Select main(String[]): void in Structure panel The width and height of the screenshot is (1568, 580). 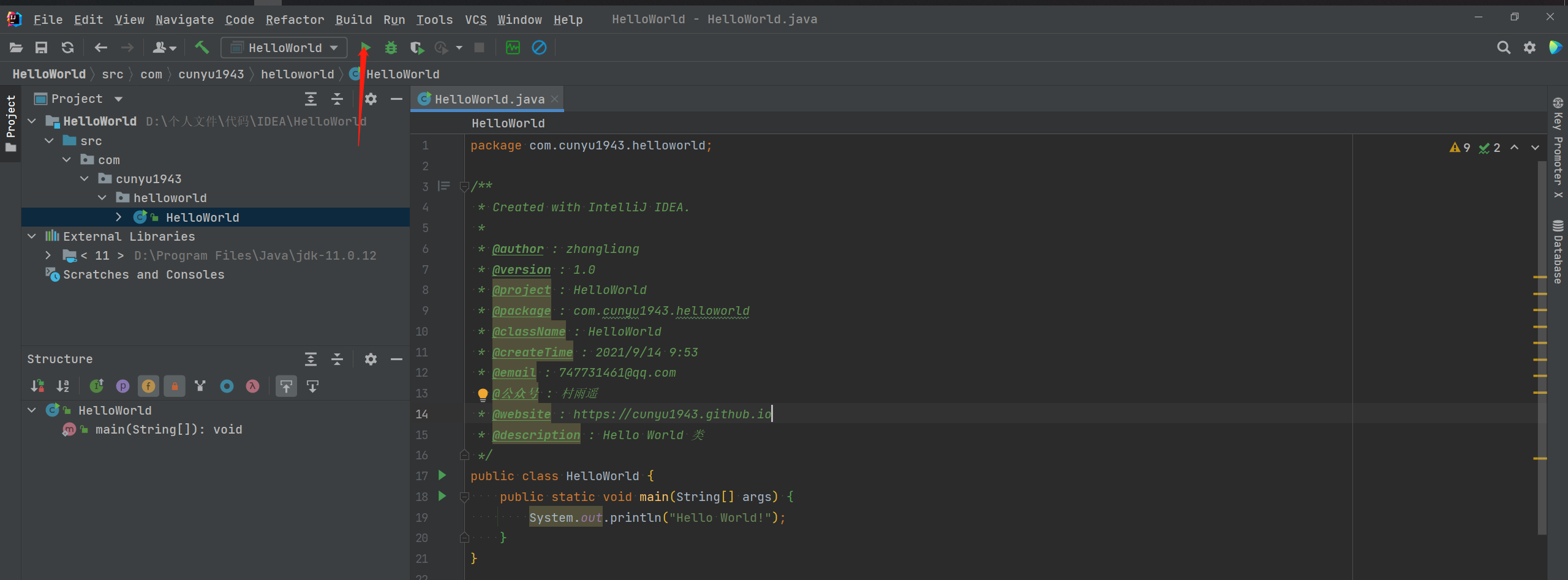tap(168, 429)
